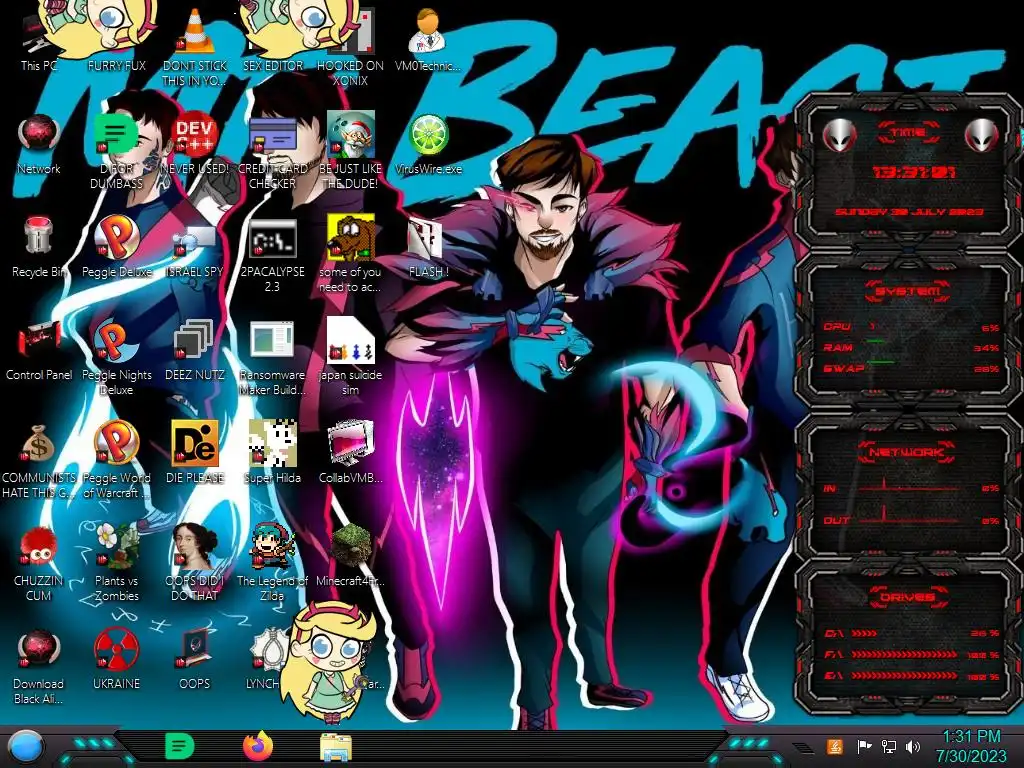Open UKRAINE radiation symbol icon
Image resolution: width=1024 pixels, height=768 pixels.
116,658
